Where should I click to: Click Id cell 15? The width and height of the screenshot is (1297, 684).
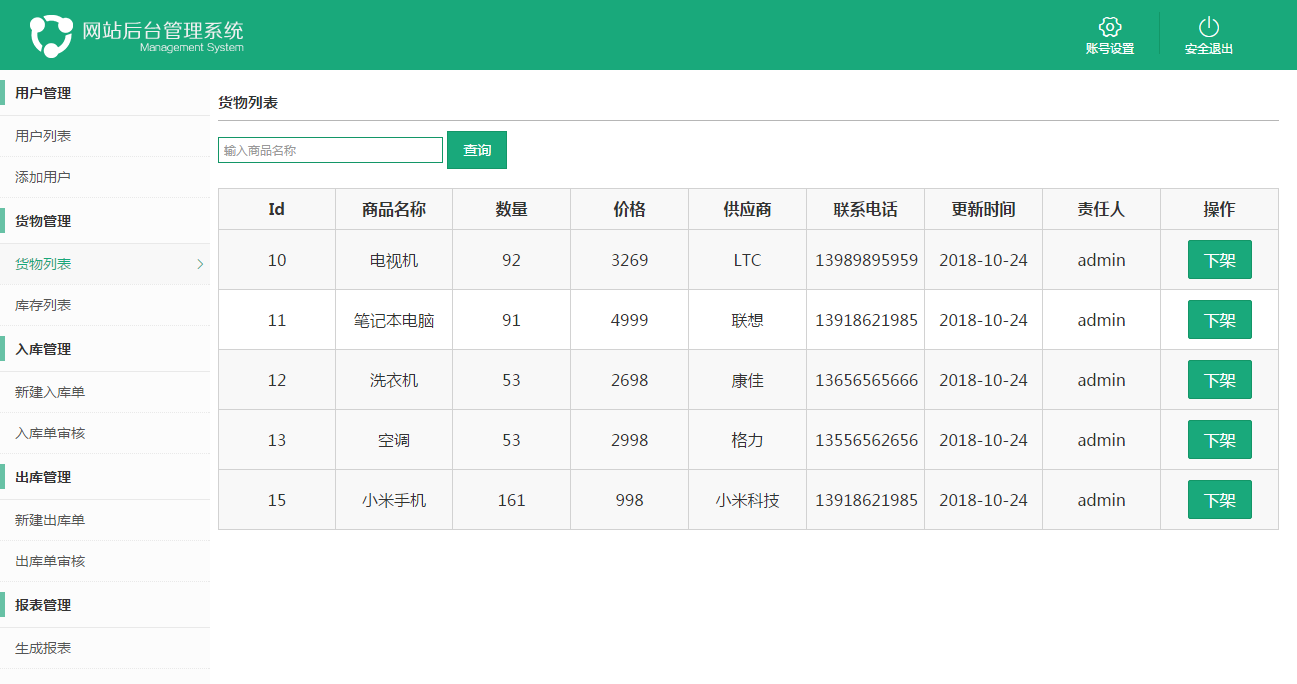(277, 500)
